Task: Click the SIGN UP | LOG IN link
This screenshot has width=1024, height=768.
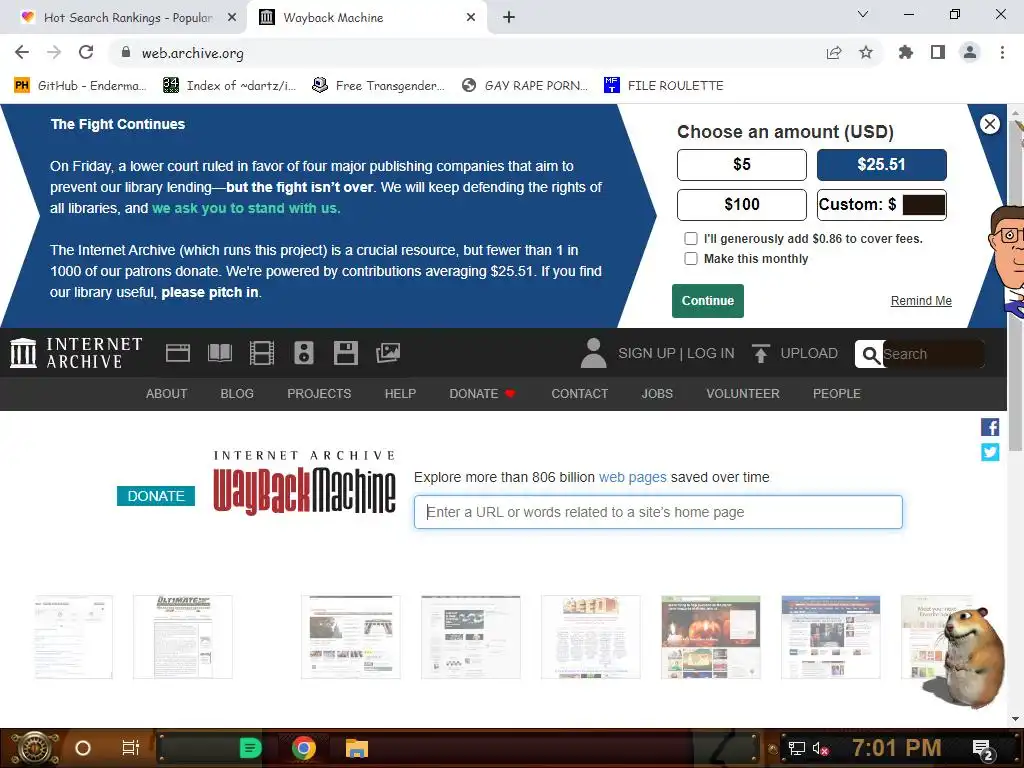Action: pyautogui.click(x=677, y=353)
